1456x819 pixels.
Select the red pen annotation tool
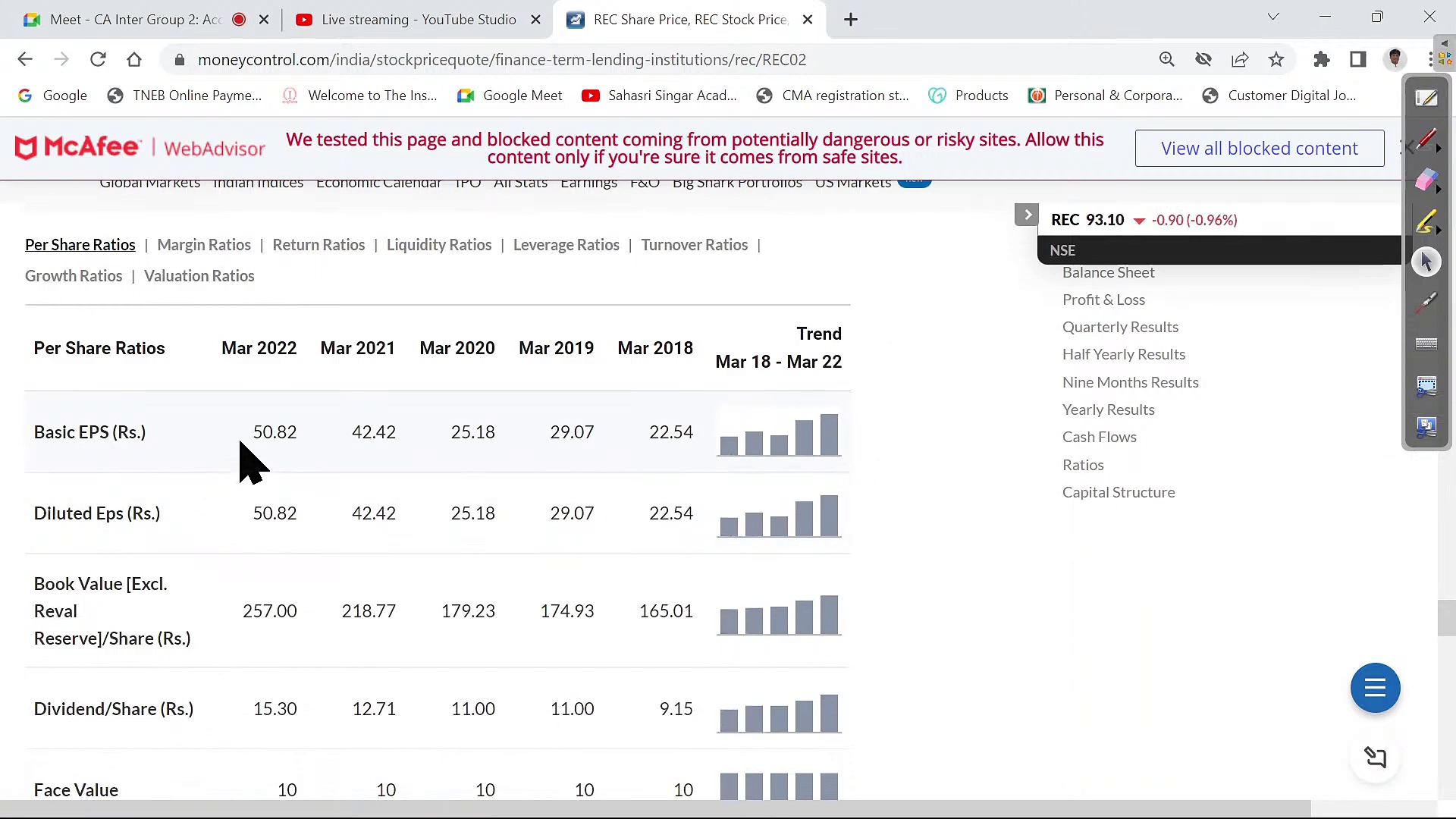tap(1425, 140)
